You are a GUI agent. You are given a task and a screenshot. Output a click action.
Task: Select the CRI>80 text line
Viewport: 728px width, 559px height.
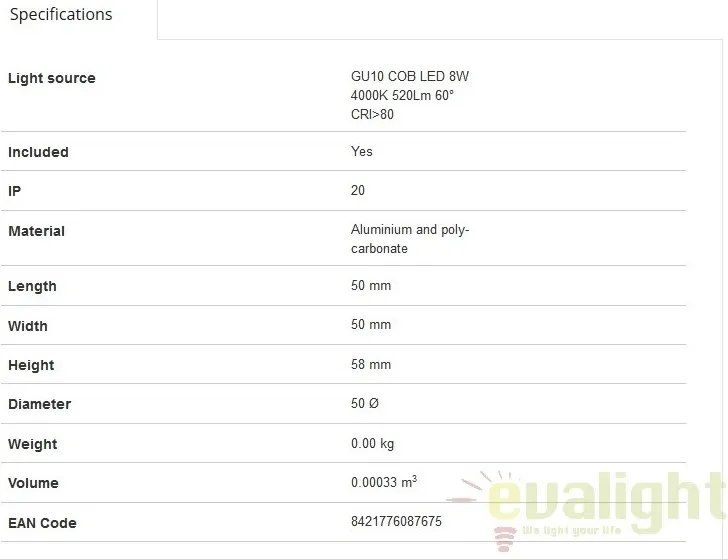coord(372,114)
